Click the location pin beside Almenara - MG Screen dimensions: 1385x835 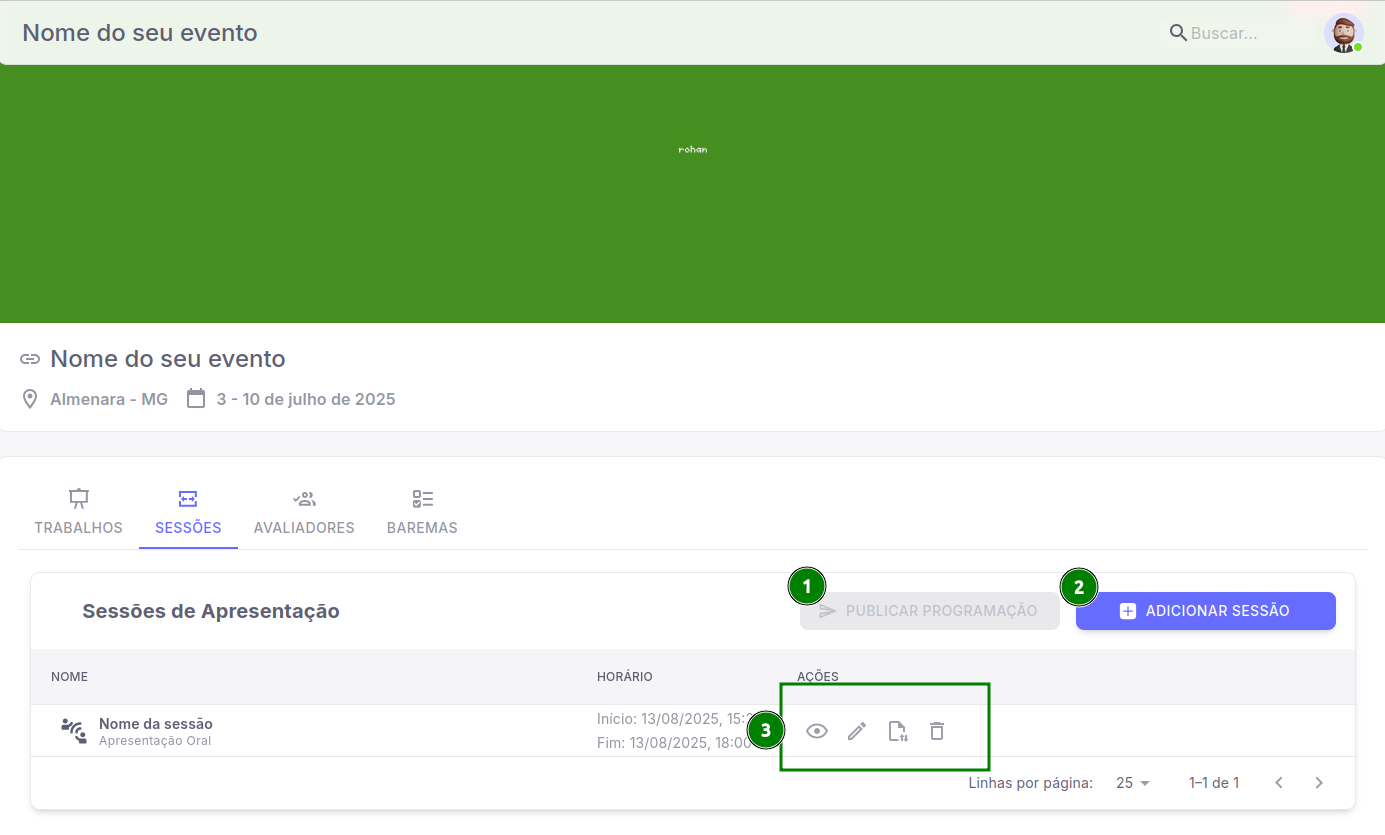30,399
